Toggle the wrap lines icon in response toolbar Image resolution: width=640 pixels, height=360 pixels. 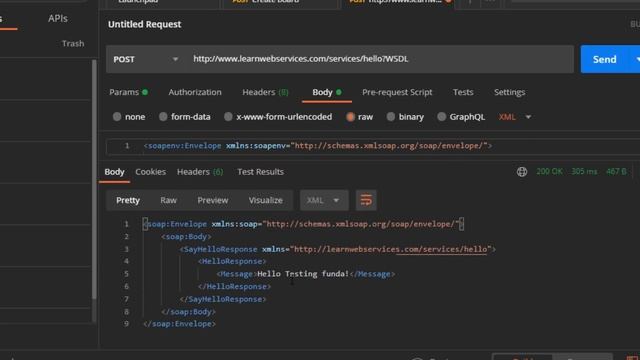pyautogui.click(x=366, y=200)
